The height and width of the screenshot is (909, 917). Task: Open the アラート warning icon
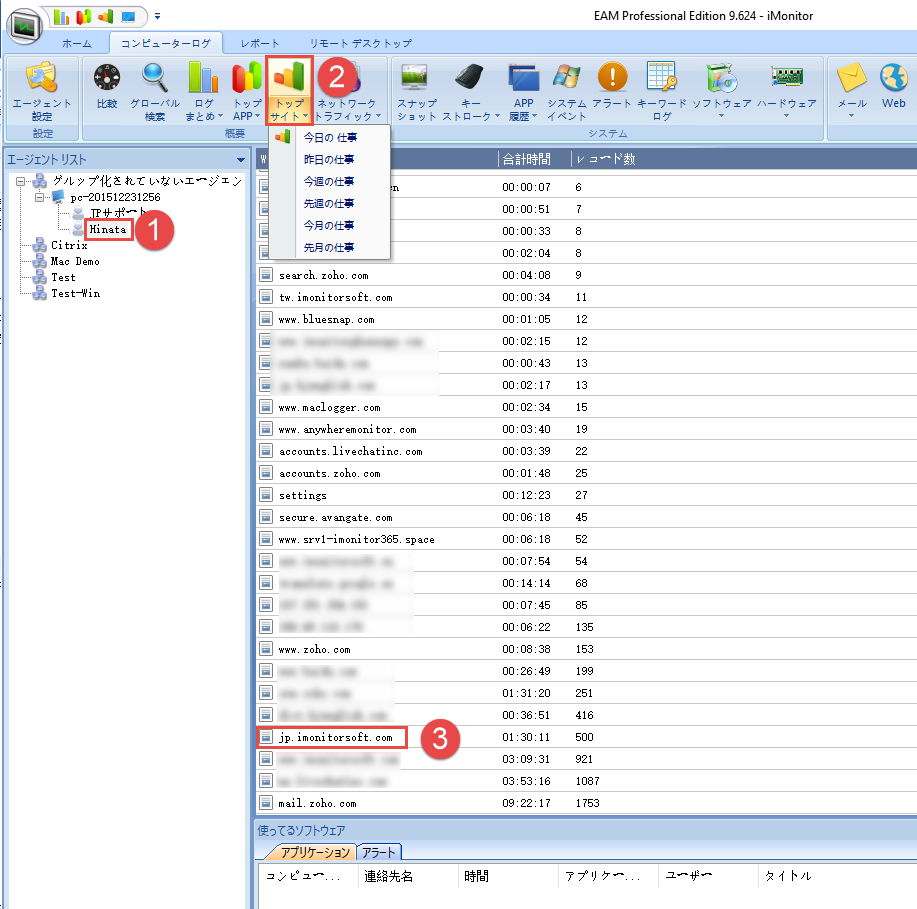point(611,90)
